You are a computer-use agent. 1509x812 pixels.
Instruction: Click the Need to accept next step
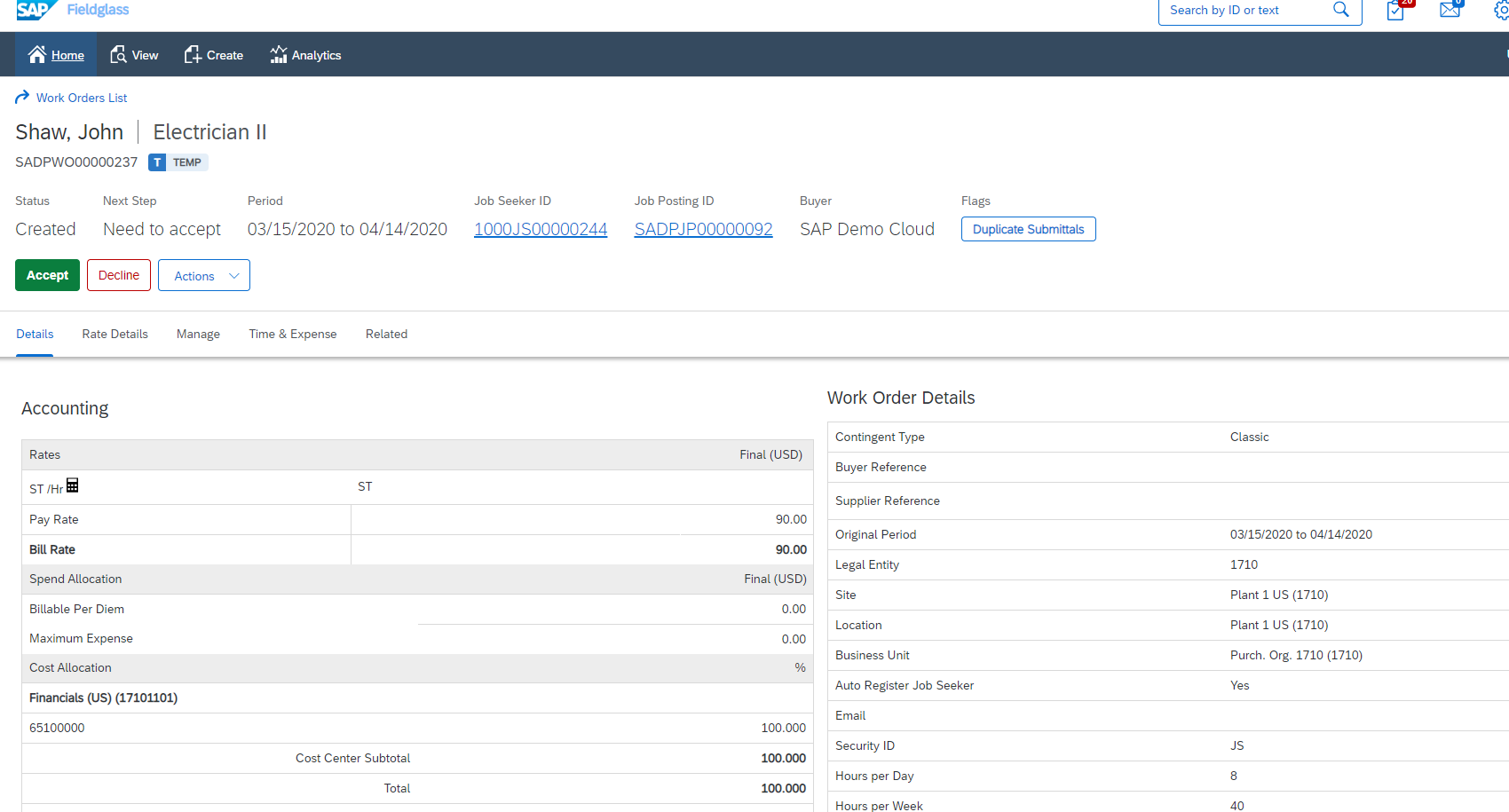[x=162, y=229]
